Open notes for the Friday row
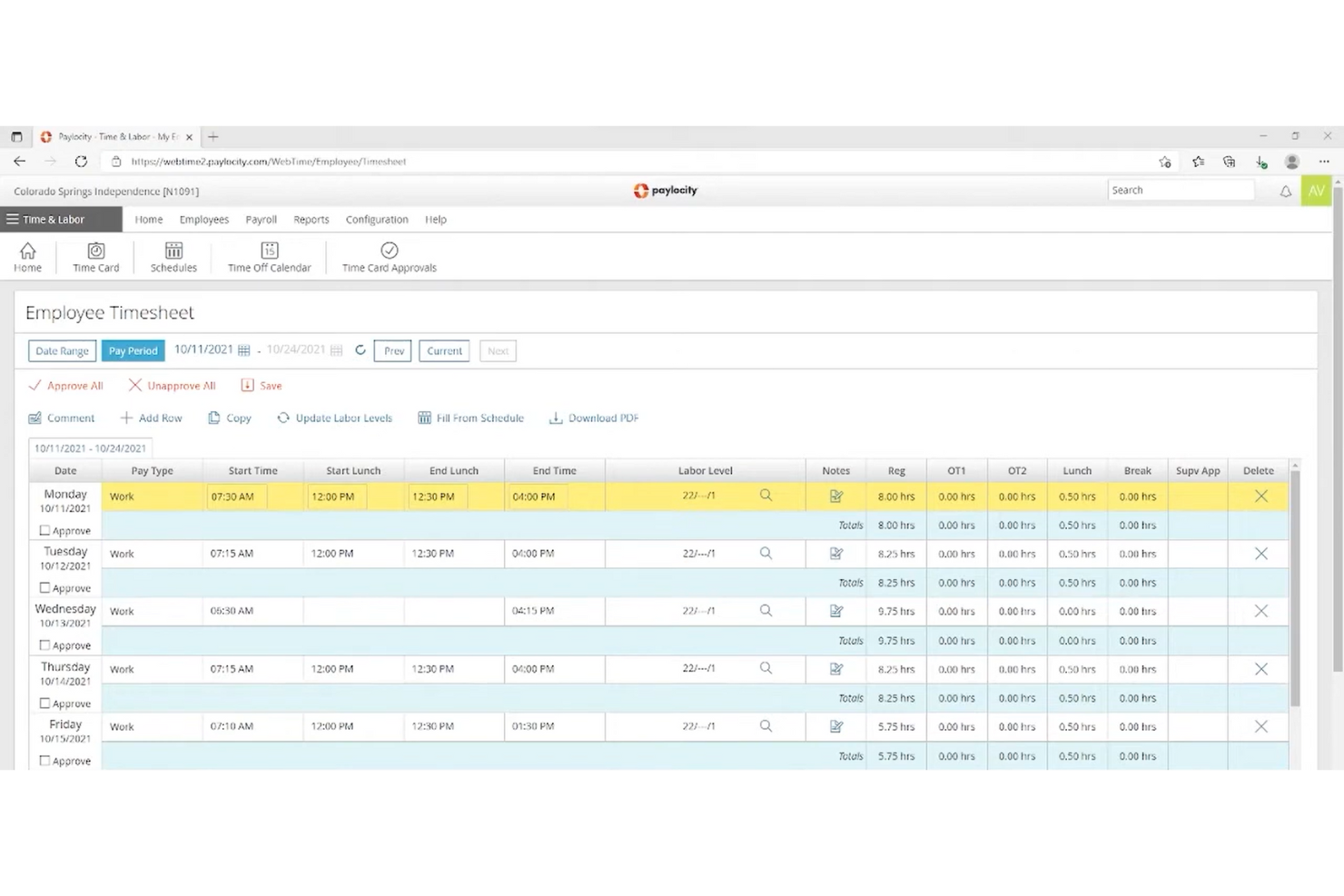The image size is (1344, 896). click(x=836, y=726)
